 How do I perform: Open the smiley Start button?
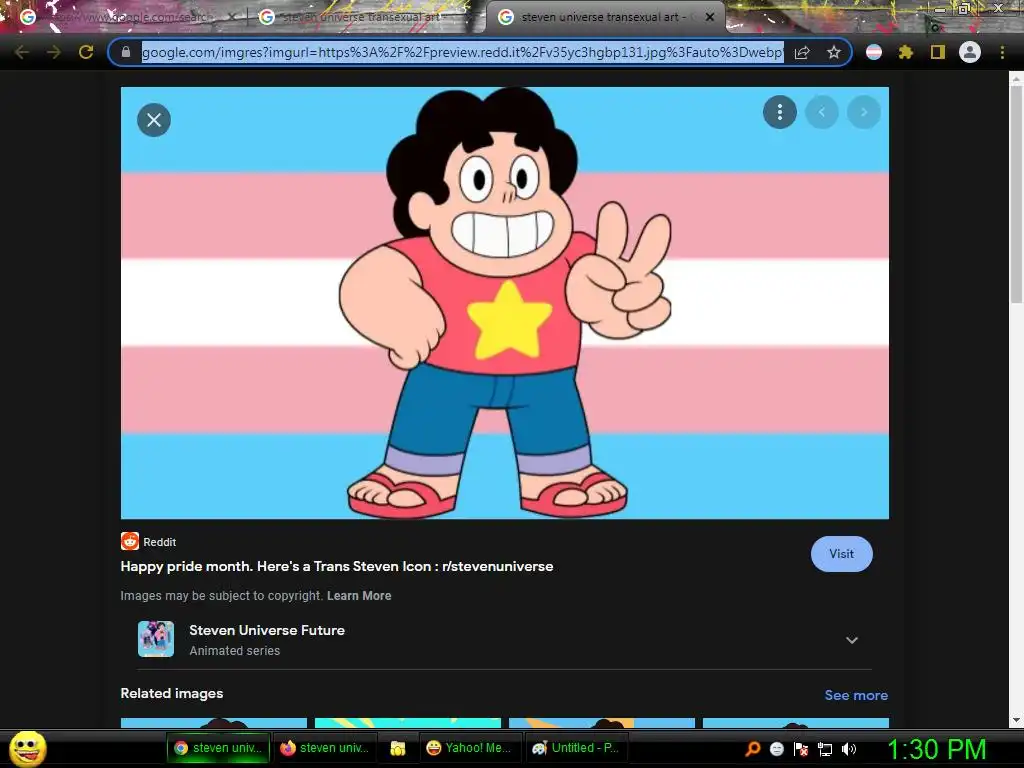tap(27, 748)
